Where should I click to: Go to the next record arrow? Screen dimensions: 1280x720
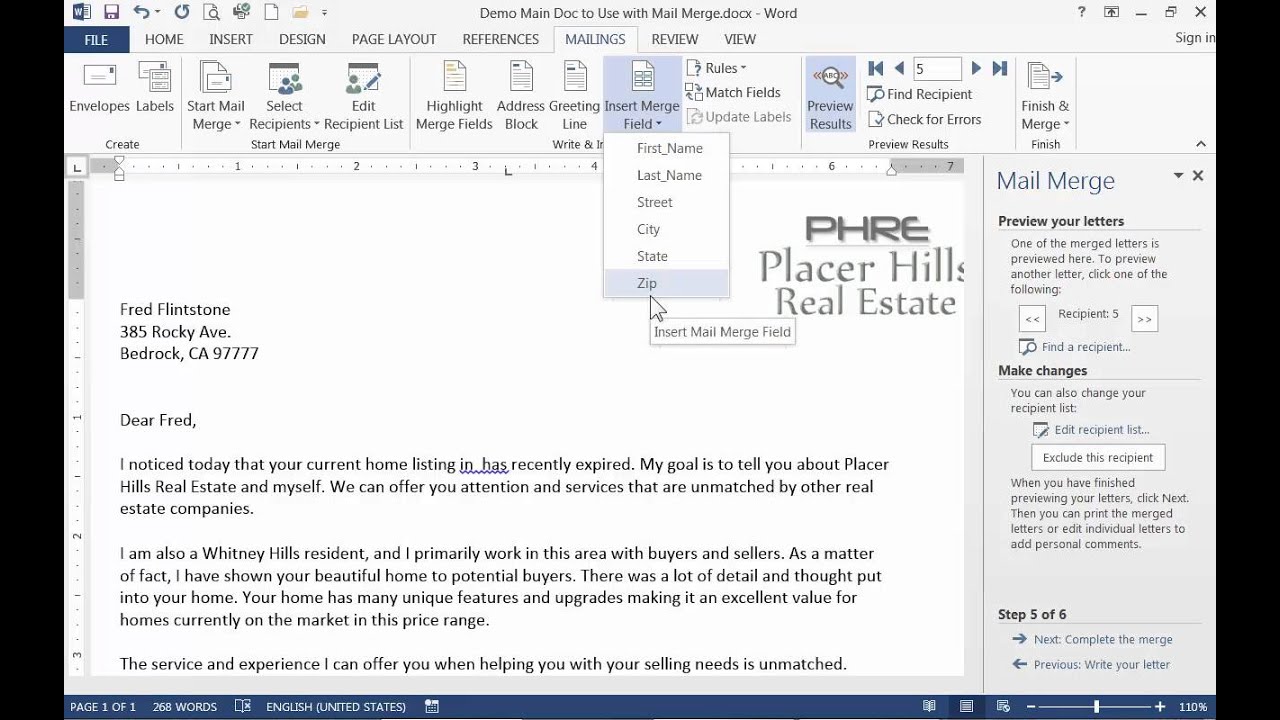point(976,68)
